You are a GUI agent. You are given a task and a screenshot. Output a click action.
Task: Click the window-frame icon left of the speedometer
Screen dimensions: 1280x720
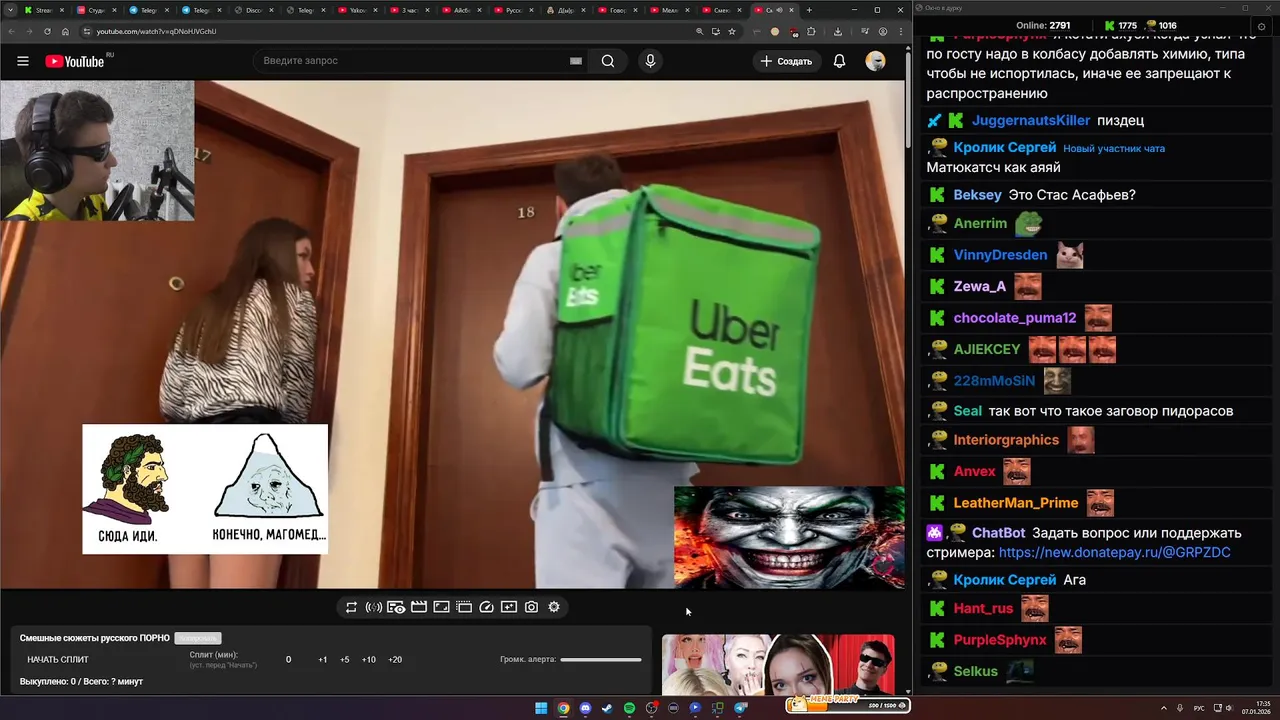click(464, 607)
